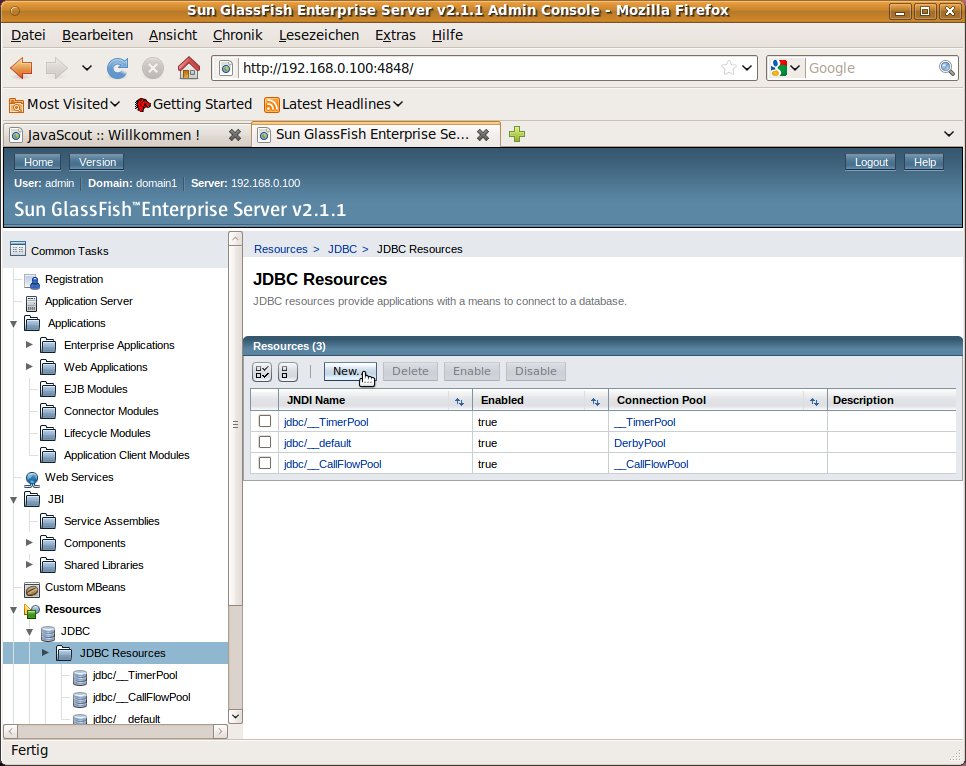Click the Google search input field

point(870,68)
